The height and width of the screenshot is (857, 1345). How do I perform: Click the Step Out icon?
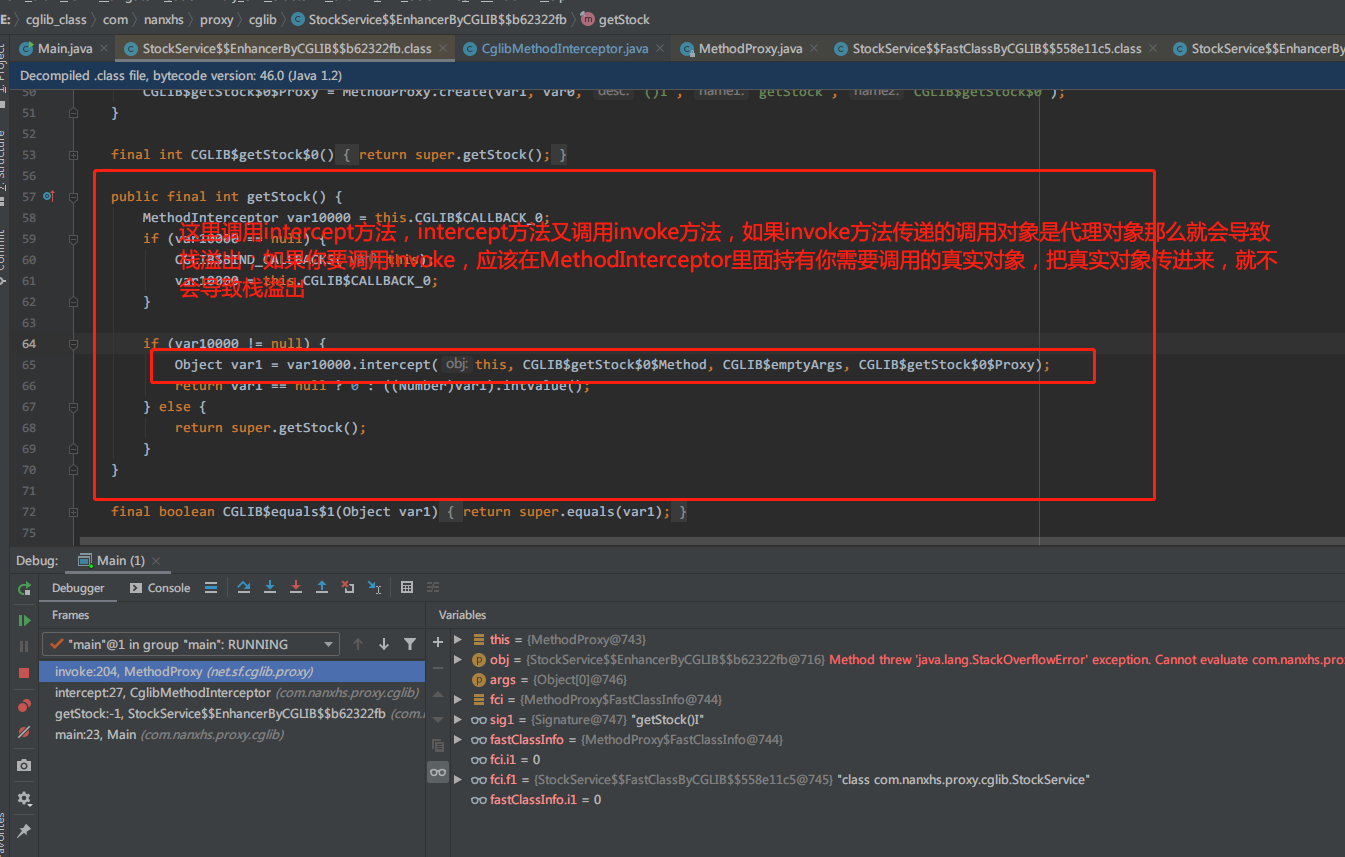322,587
